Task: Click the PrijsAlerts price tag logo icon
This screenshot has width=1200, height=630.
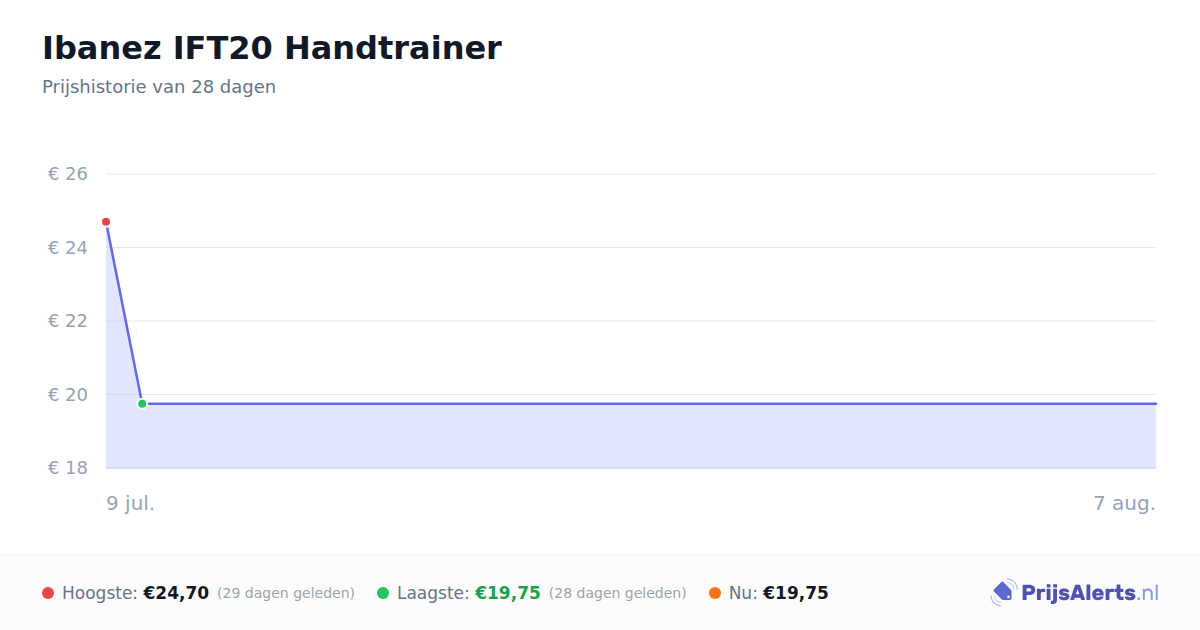Action: coord(1003,593)
